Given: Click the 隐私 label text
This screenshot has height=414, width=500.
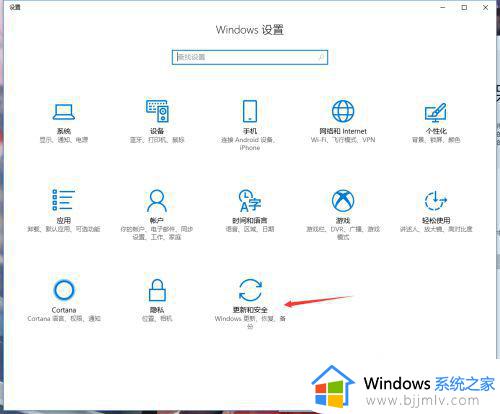Looking at the screenshot, I should click(157, 310).
